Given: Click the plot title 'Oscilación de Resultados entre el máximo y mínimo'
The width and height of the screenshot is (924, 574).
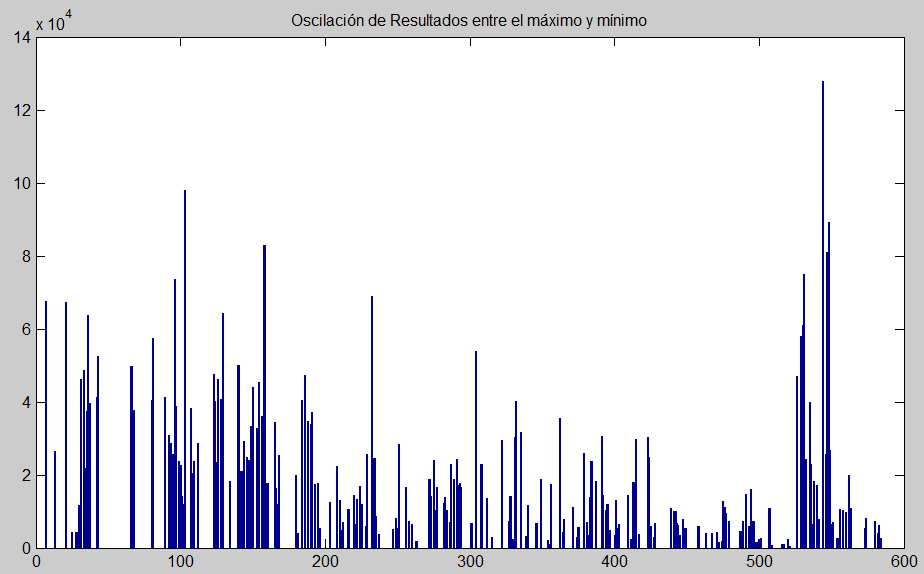Looking at the screenshot, I should 468,21.
